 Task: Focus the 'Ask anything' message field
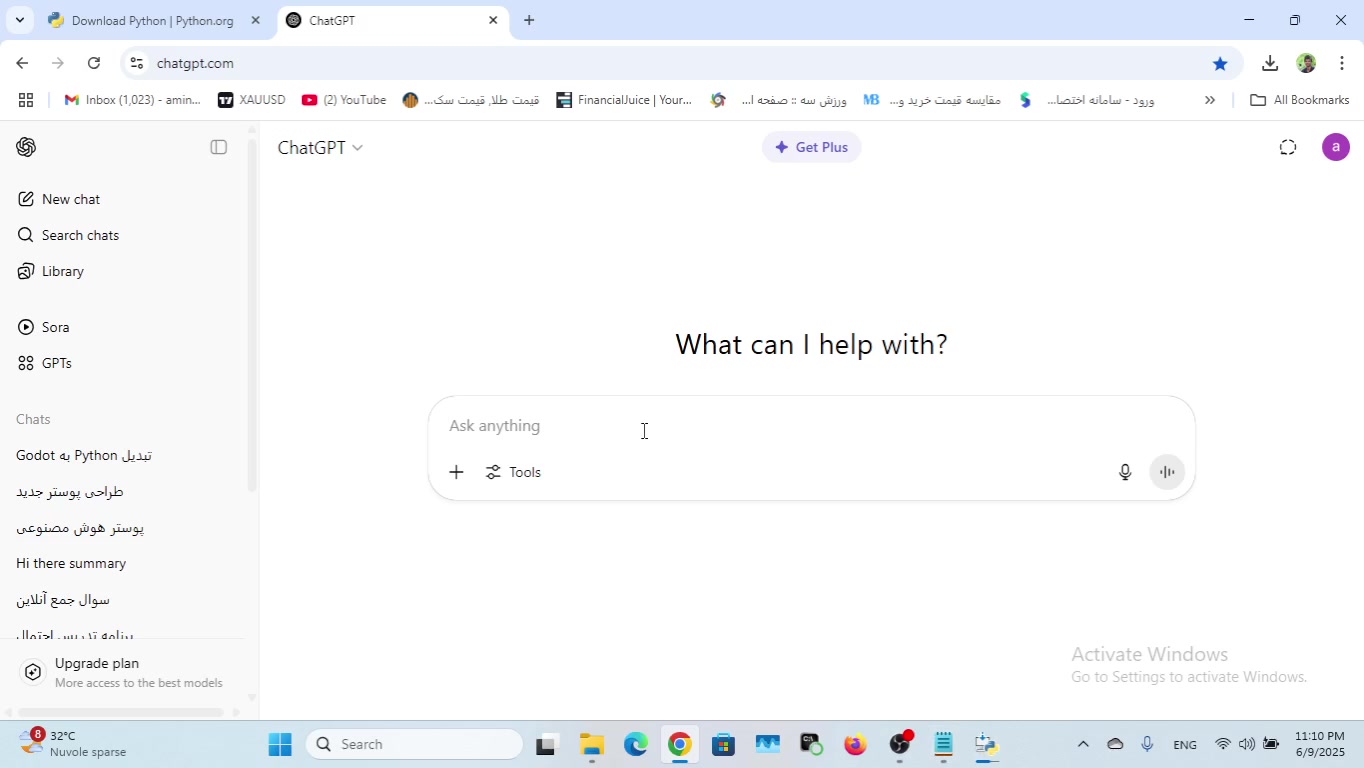[x=811, y=426]
